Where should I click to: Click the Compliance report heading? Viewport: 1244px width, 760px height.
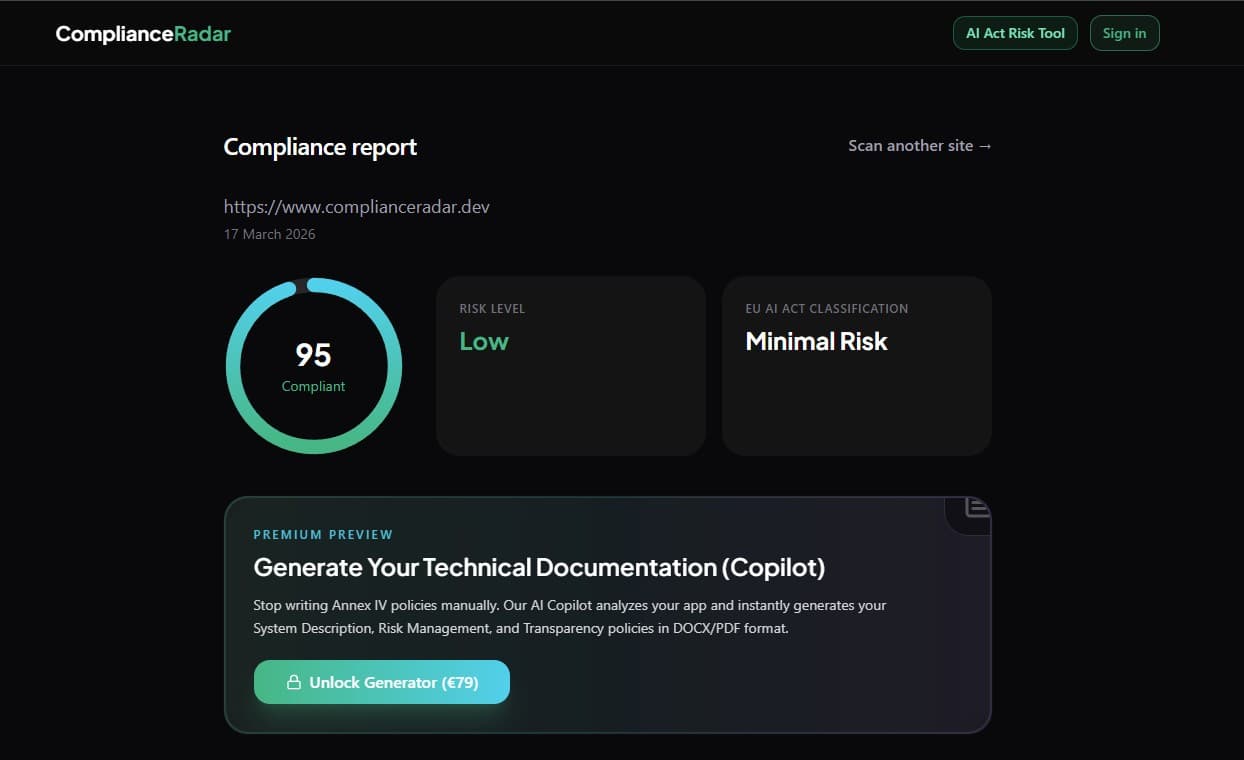tap(320, 147)
